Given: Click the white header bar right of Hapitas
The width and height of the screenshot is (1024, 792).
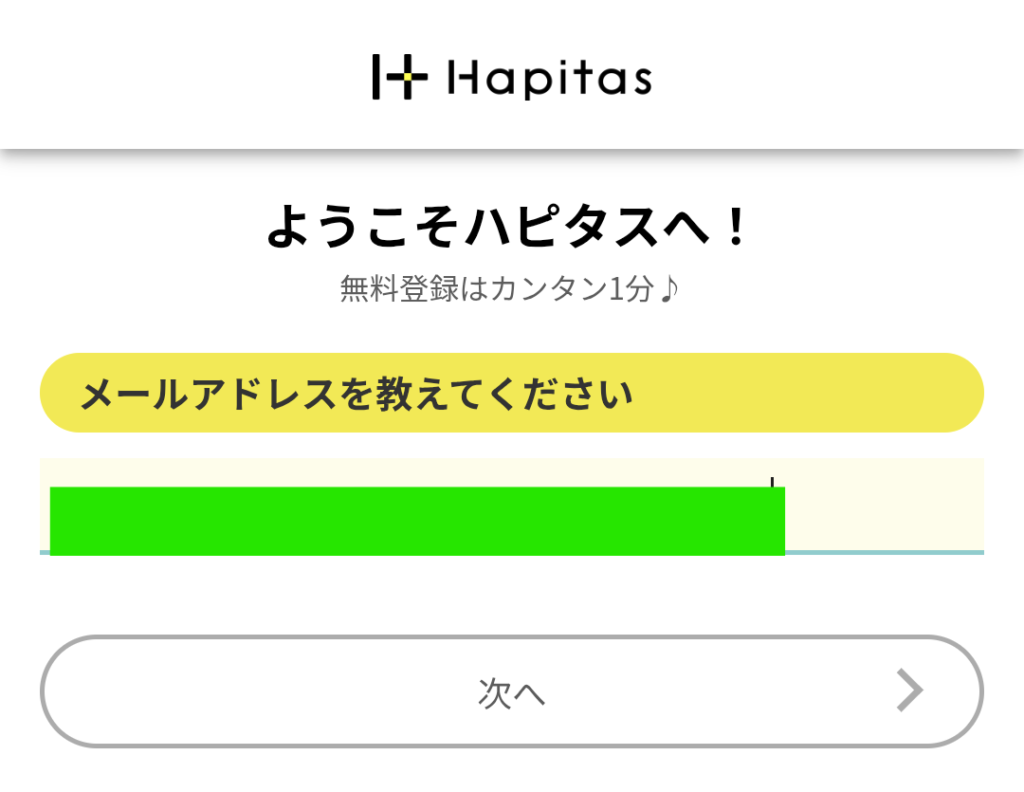Looking at the screenshot, I should tap(840, 75).
